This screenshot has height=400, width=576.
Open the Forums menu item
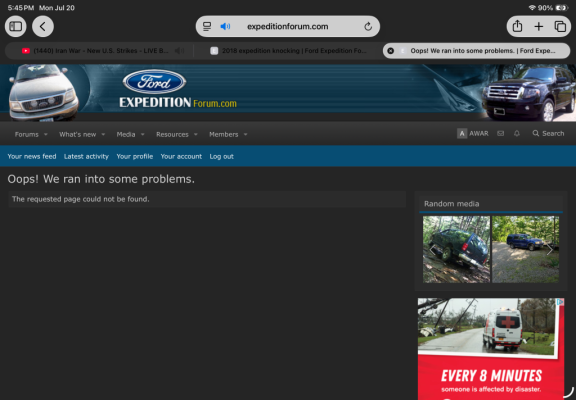26,134
